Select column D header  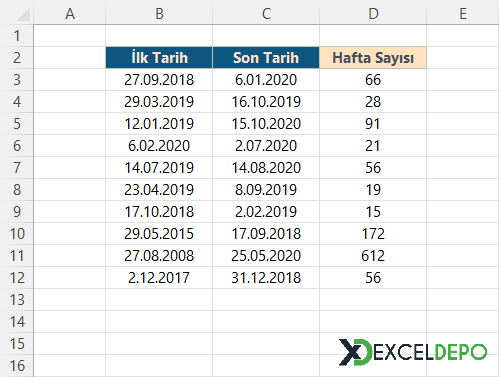[373, 13]
